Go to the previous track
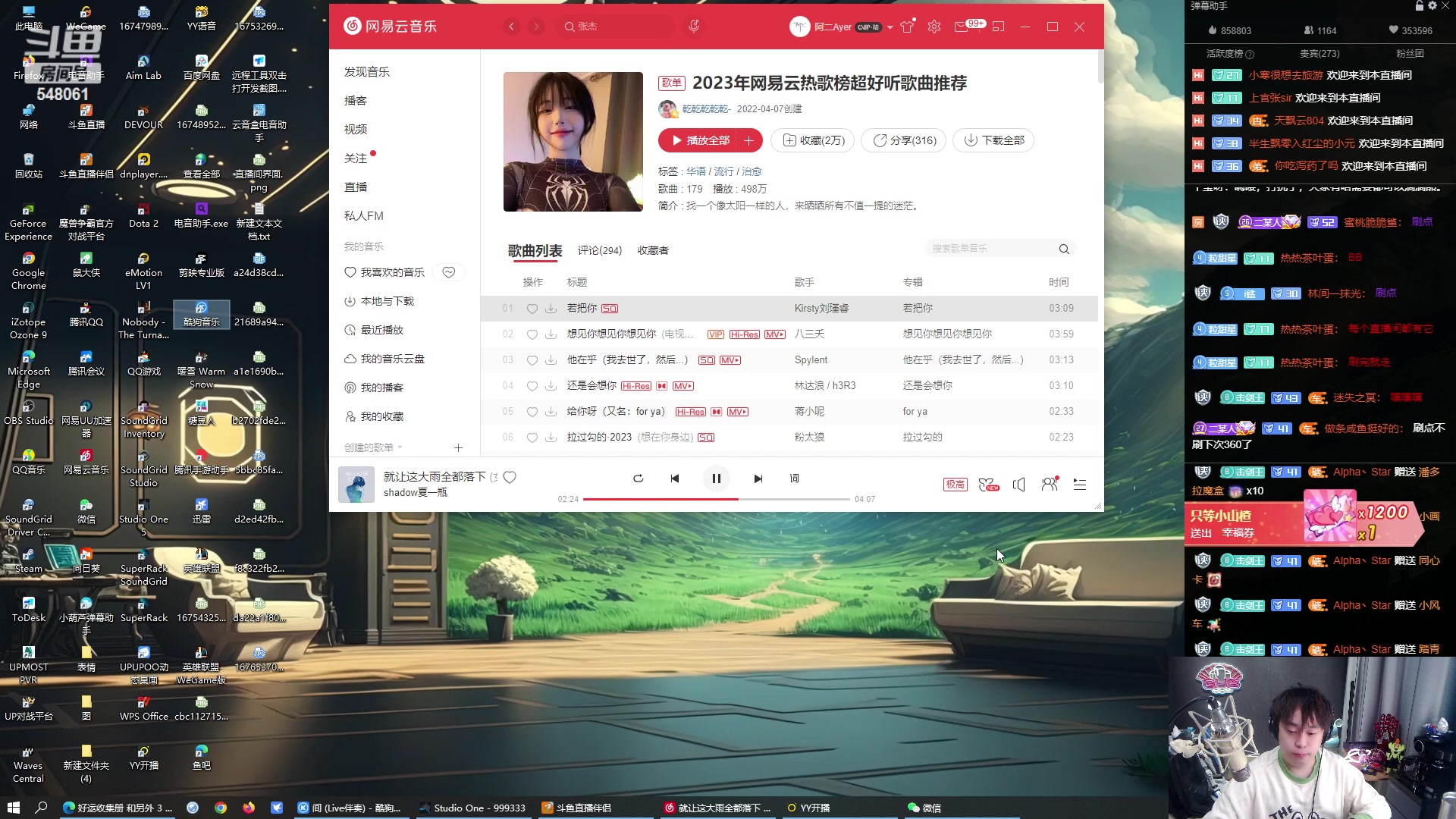Image resolution: width=1456 pixels, height=819 pixels. point(674,479)
